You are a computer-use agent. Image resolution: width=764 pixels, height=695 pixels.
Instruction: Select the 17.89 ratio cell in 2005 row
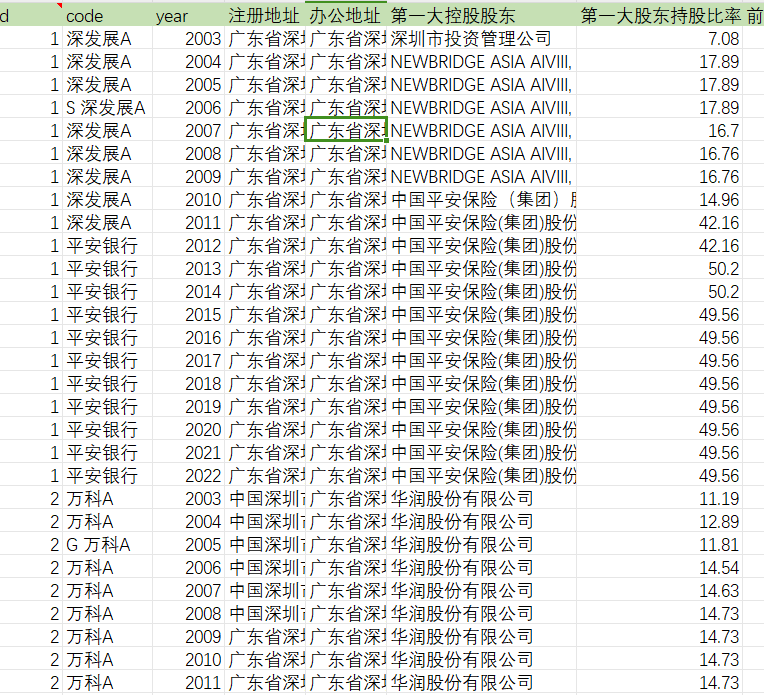(660, 85)
